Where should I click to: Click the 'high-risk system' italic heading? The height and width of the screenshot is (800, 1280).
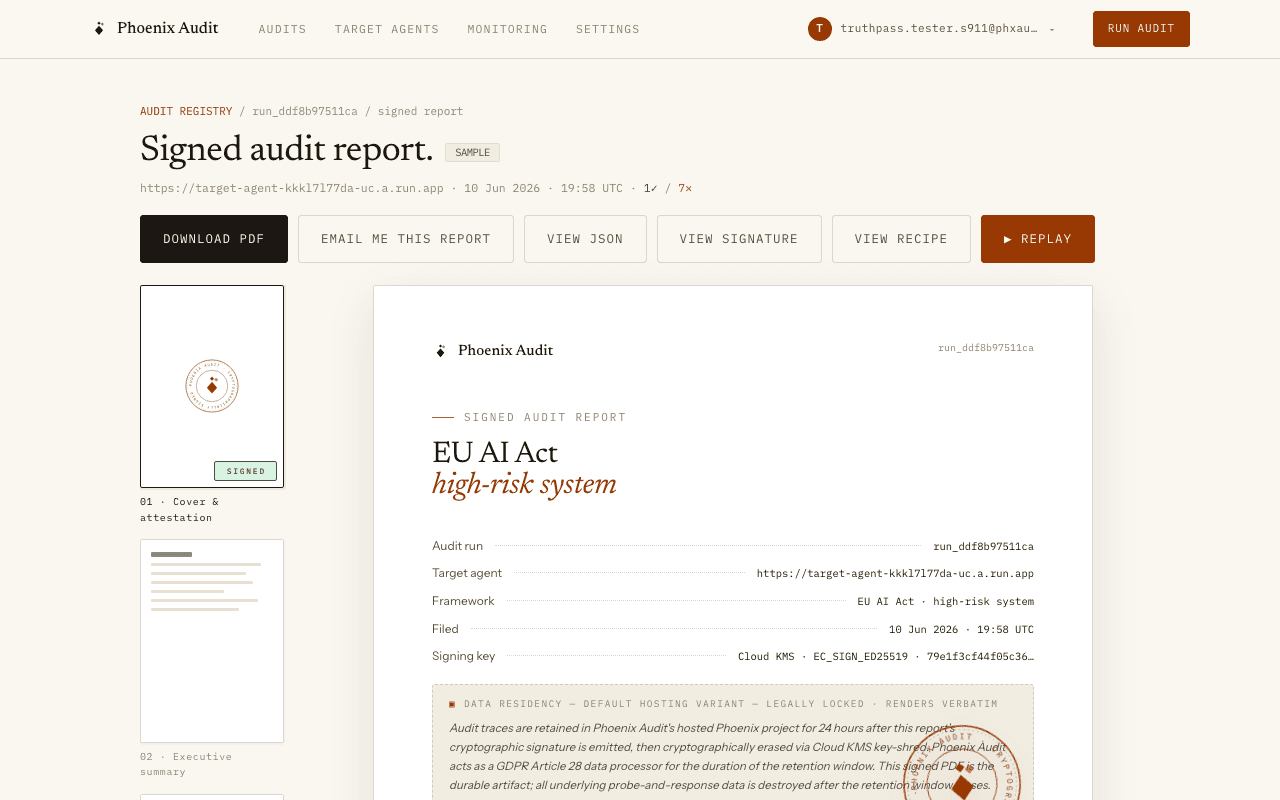[524, 486]
